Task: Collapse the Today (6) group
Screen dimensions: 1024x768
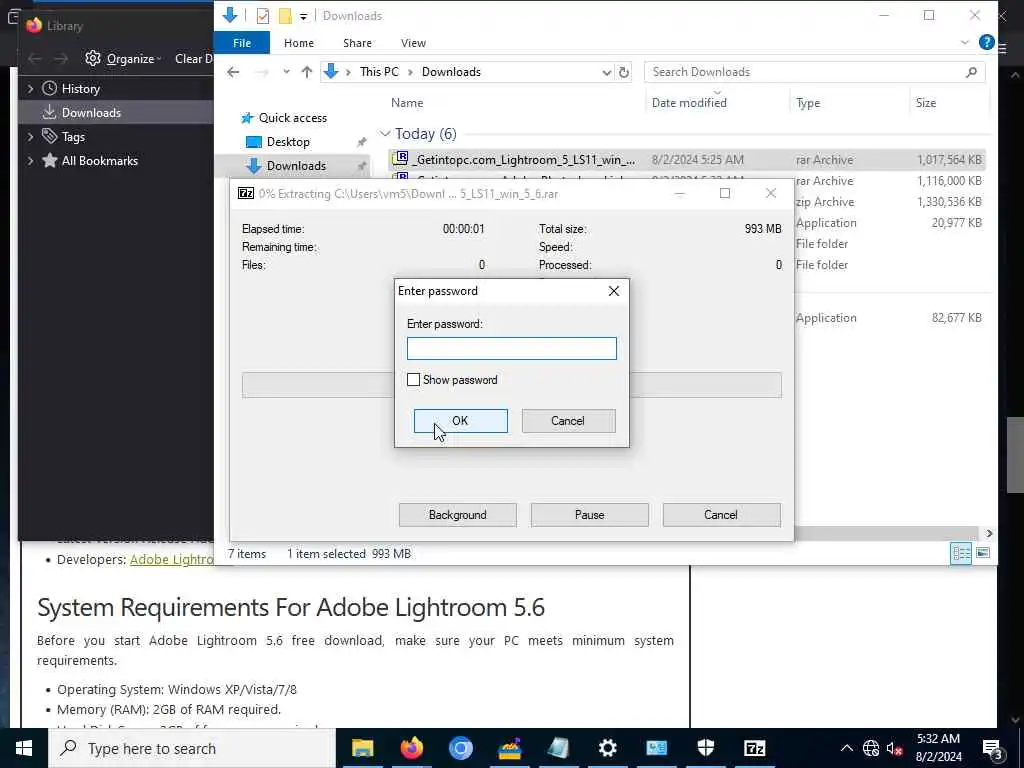Action: click(x=385, y=134)
